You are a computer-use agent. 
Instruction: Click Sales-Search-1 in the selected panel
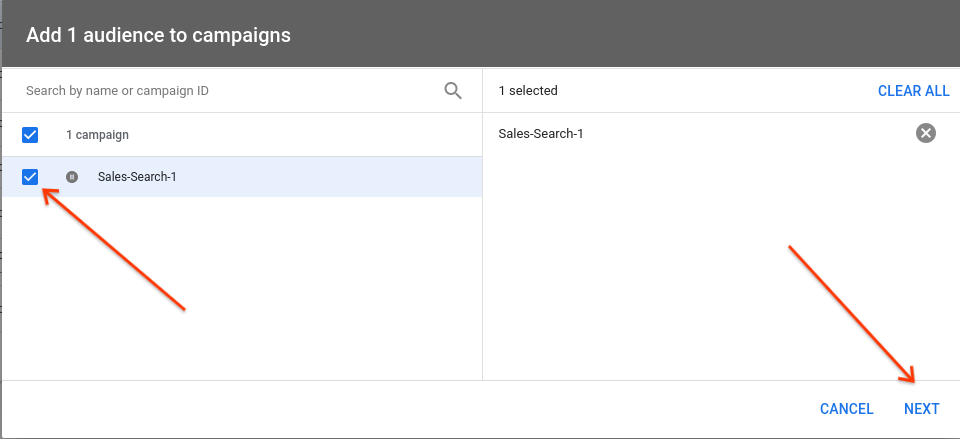click(541, 133)
